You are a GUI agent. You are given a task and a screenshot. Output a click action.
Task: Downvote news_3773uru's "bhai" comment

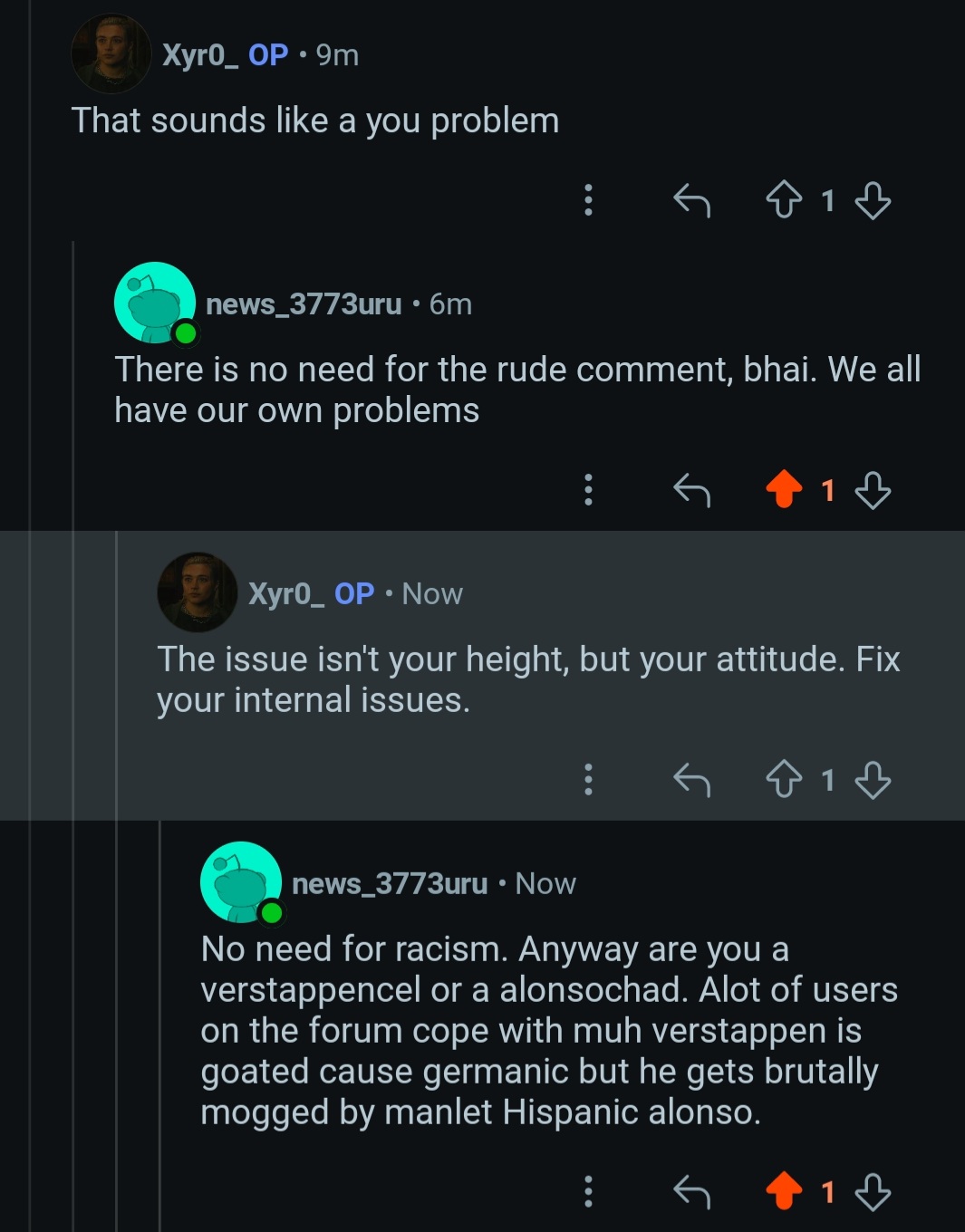click(x=873, y=491)
